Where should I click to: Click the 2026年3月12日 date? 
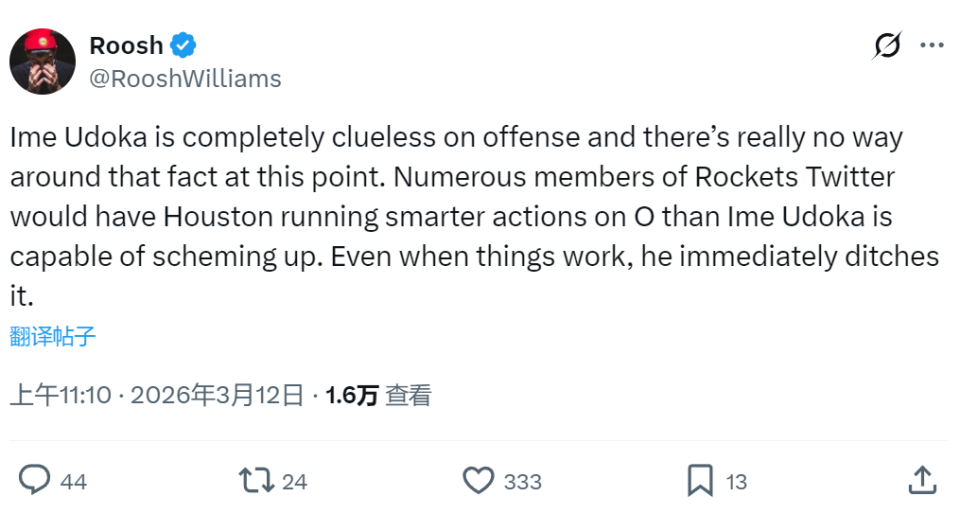[216, 395]
